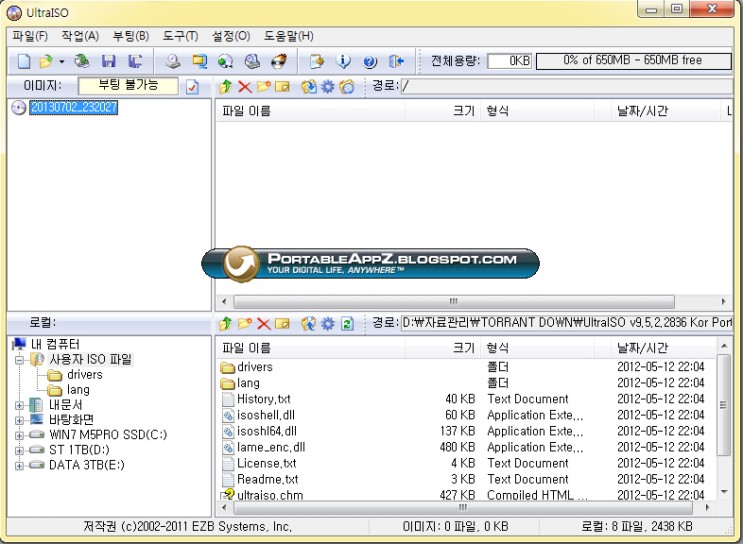Create new folder in the local pane toolbar
The width and height of the screenshot is (743, 544).
coord(245,324)
